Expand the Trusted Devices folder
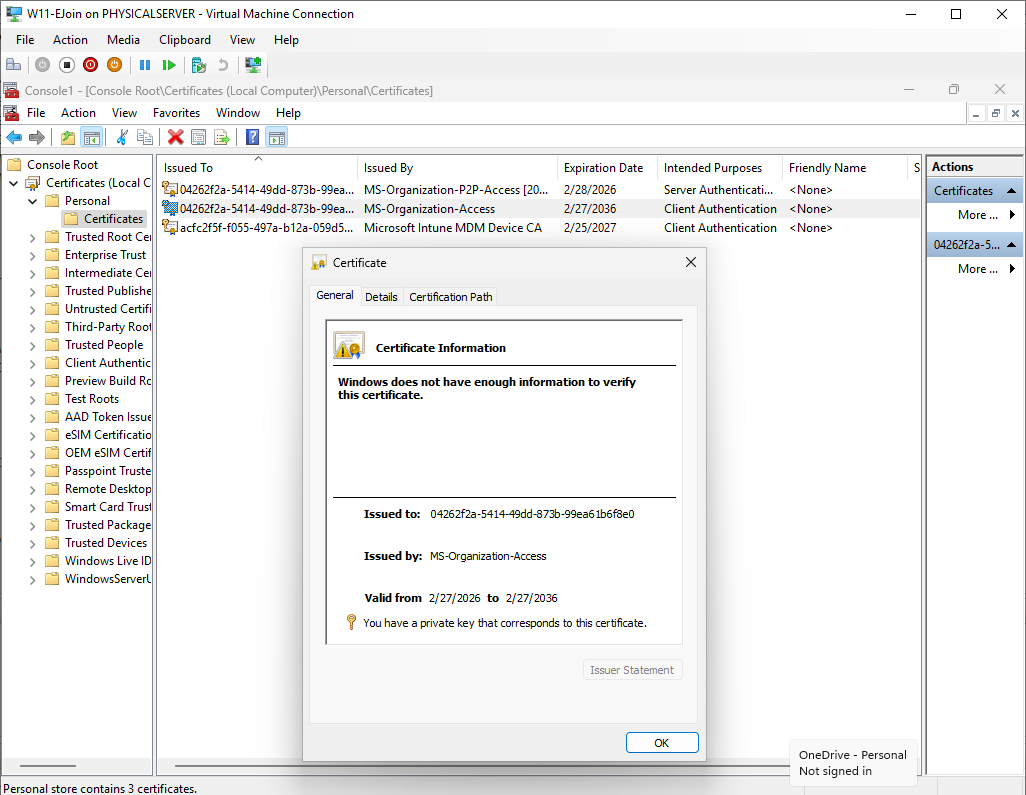 pyautogui.click(x=33, y=544)
